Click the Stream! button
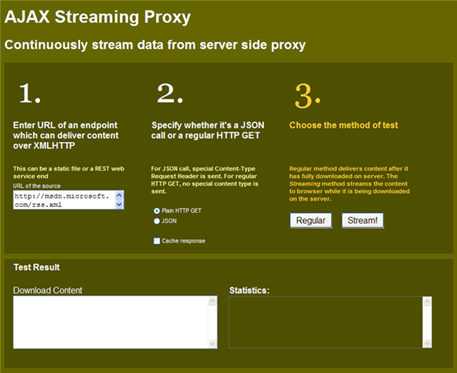The width and height of the screenshot is (457, 373). 362,220
